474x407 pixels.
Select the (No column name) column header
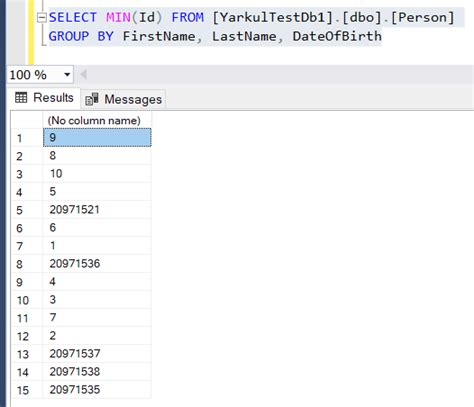97,120
